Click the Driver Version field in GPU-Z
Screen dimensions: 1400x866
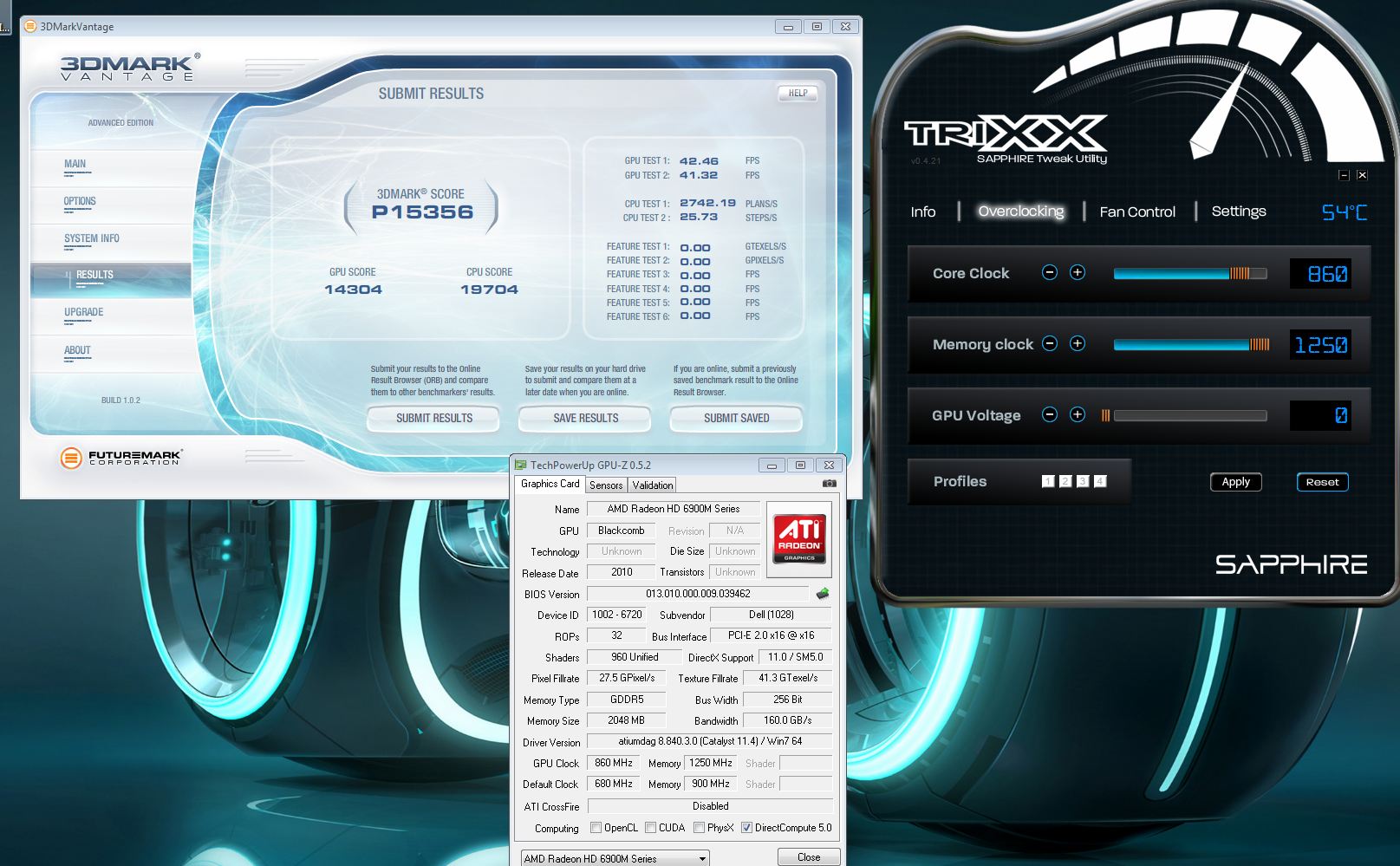click(x=710, y=741)
